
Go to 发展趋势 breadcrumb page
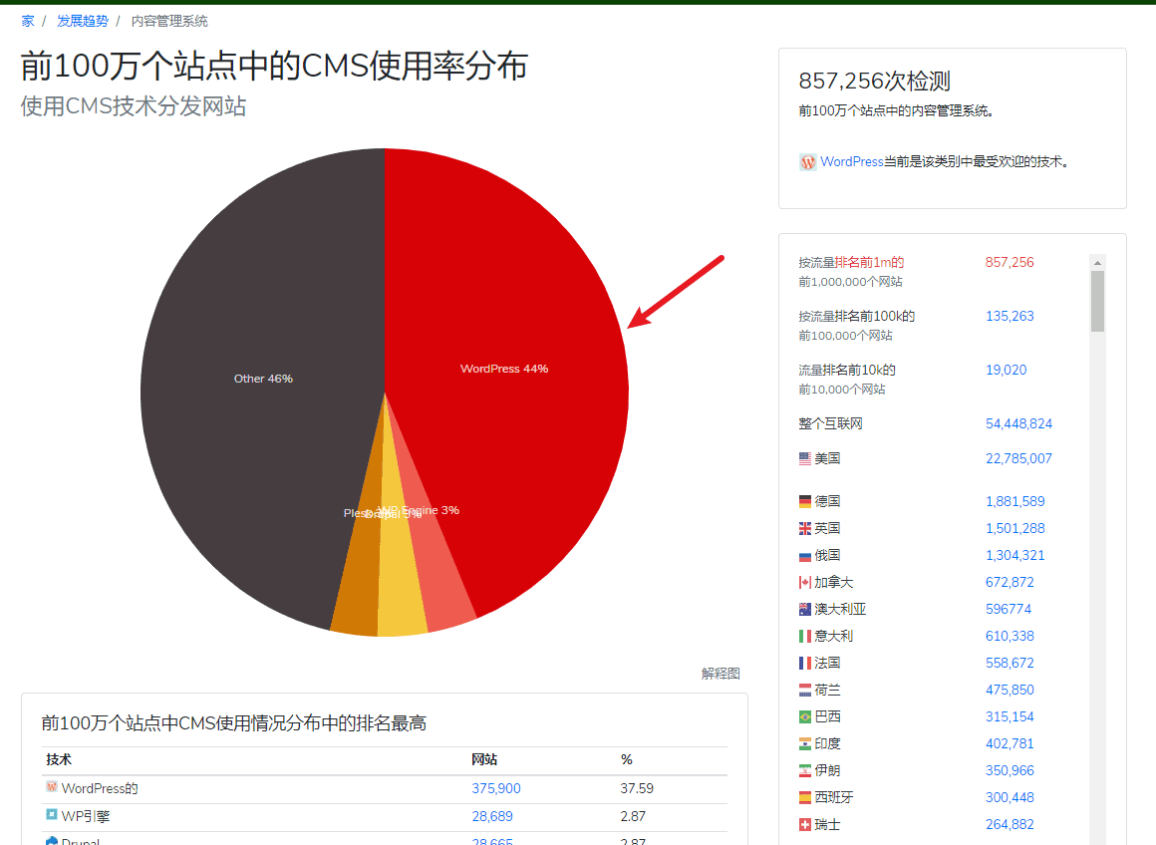82,21
